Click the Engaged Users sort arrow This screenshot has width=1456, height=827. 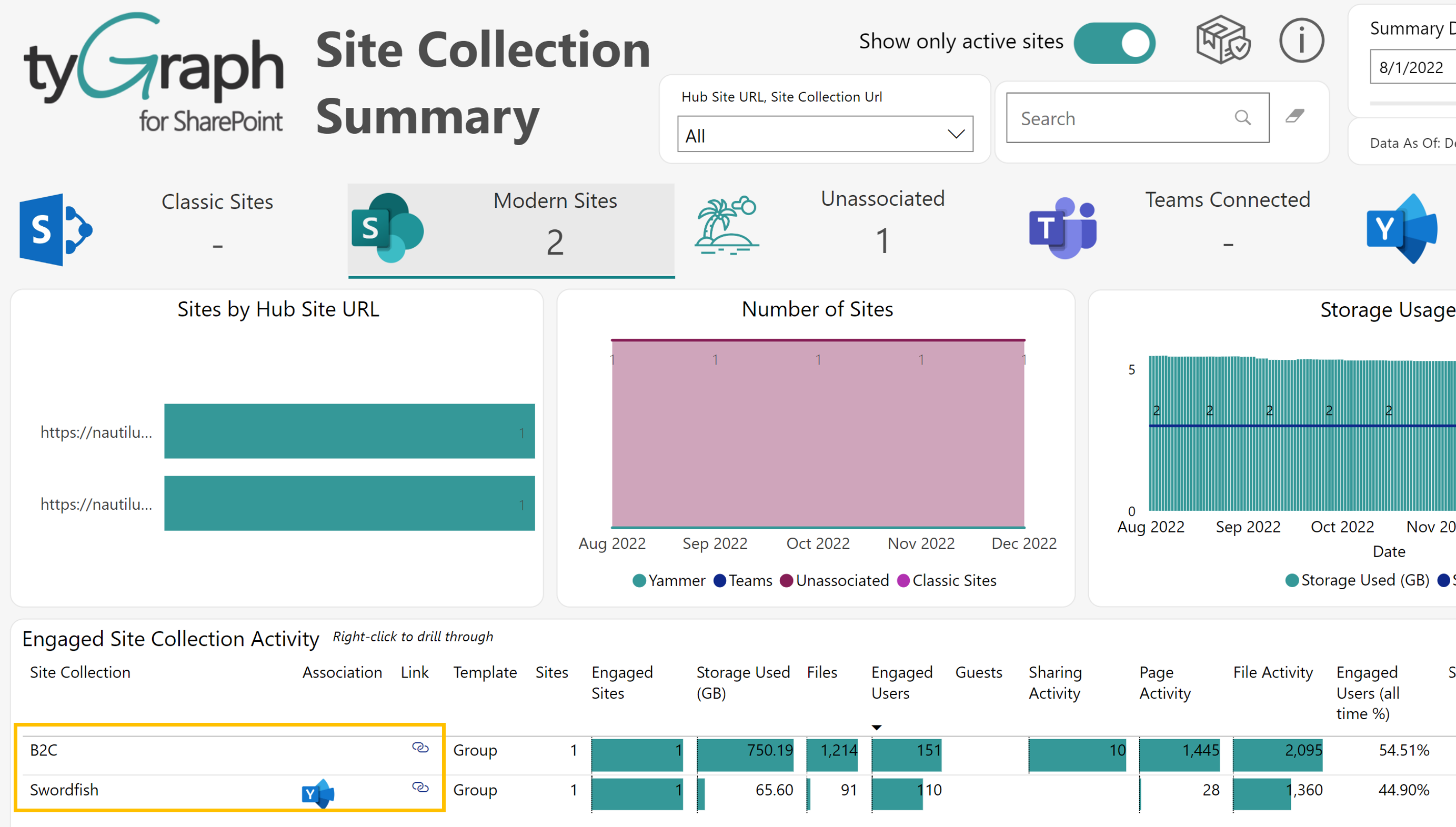click(876, 728)
